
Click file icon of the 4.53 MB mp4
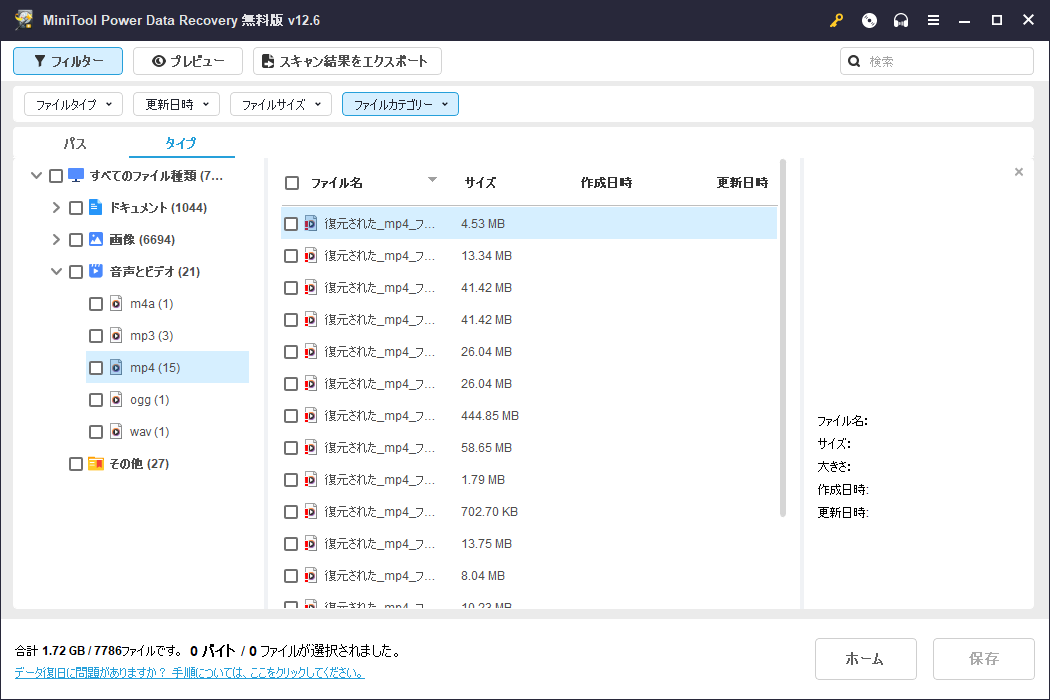310,223
